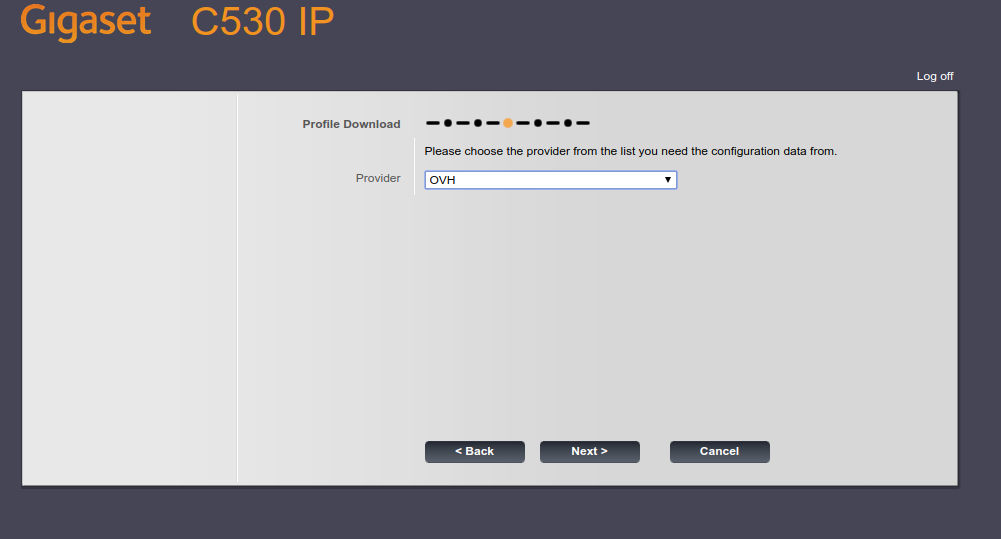The height and width of the screenshot is (539, 1001).
Task: Click the Gigaset logo
Action: [x=85, y=23]
